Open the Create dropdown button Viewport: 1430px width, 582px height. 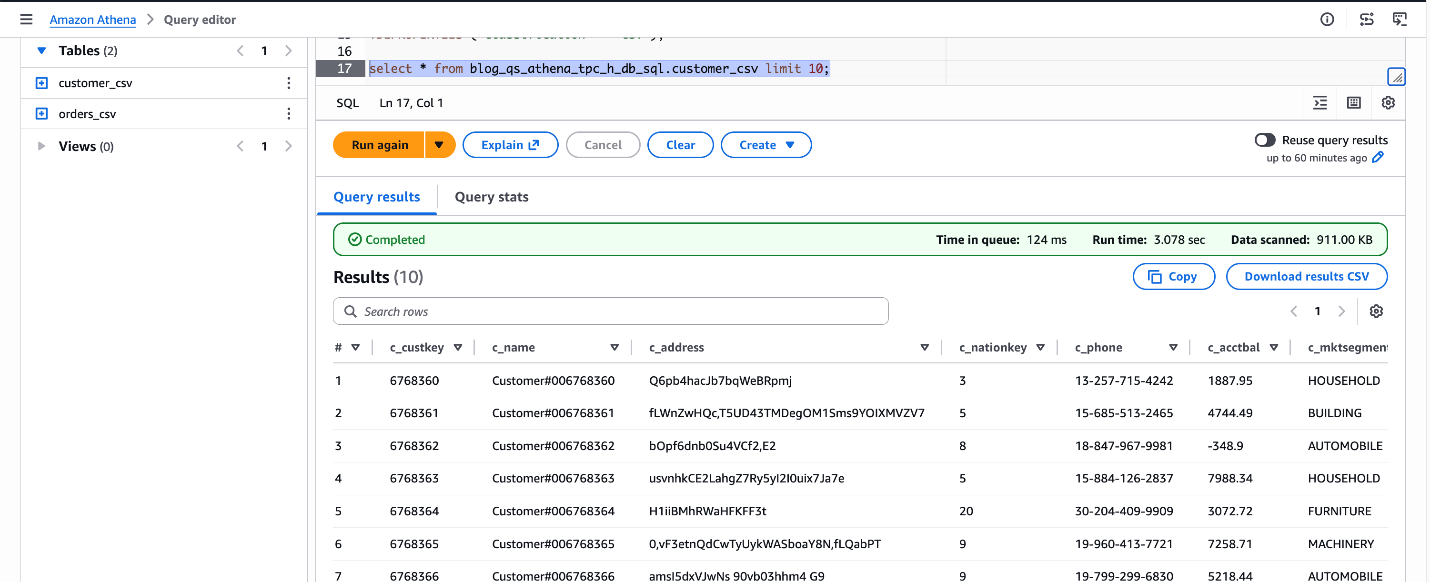(x=766, y=145)
